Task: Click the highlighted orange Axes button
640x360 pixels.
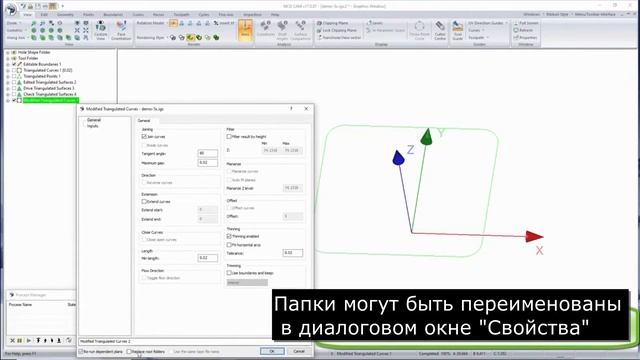Action: pyautogui.click(x=245, y=29)
